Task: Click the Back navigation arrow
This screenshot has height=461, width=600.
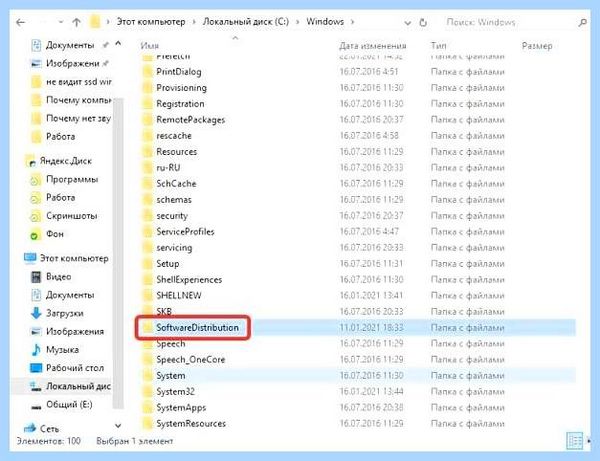Action: [21, 22]
